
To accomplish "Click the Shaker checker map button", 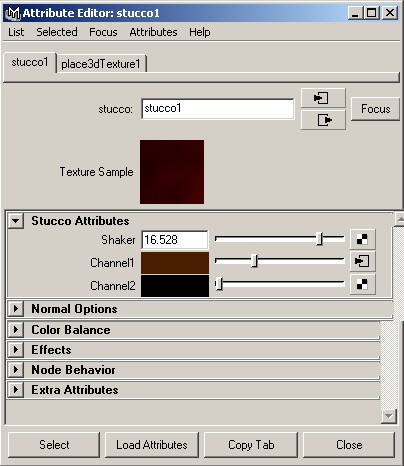I will 362,239.
